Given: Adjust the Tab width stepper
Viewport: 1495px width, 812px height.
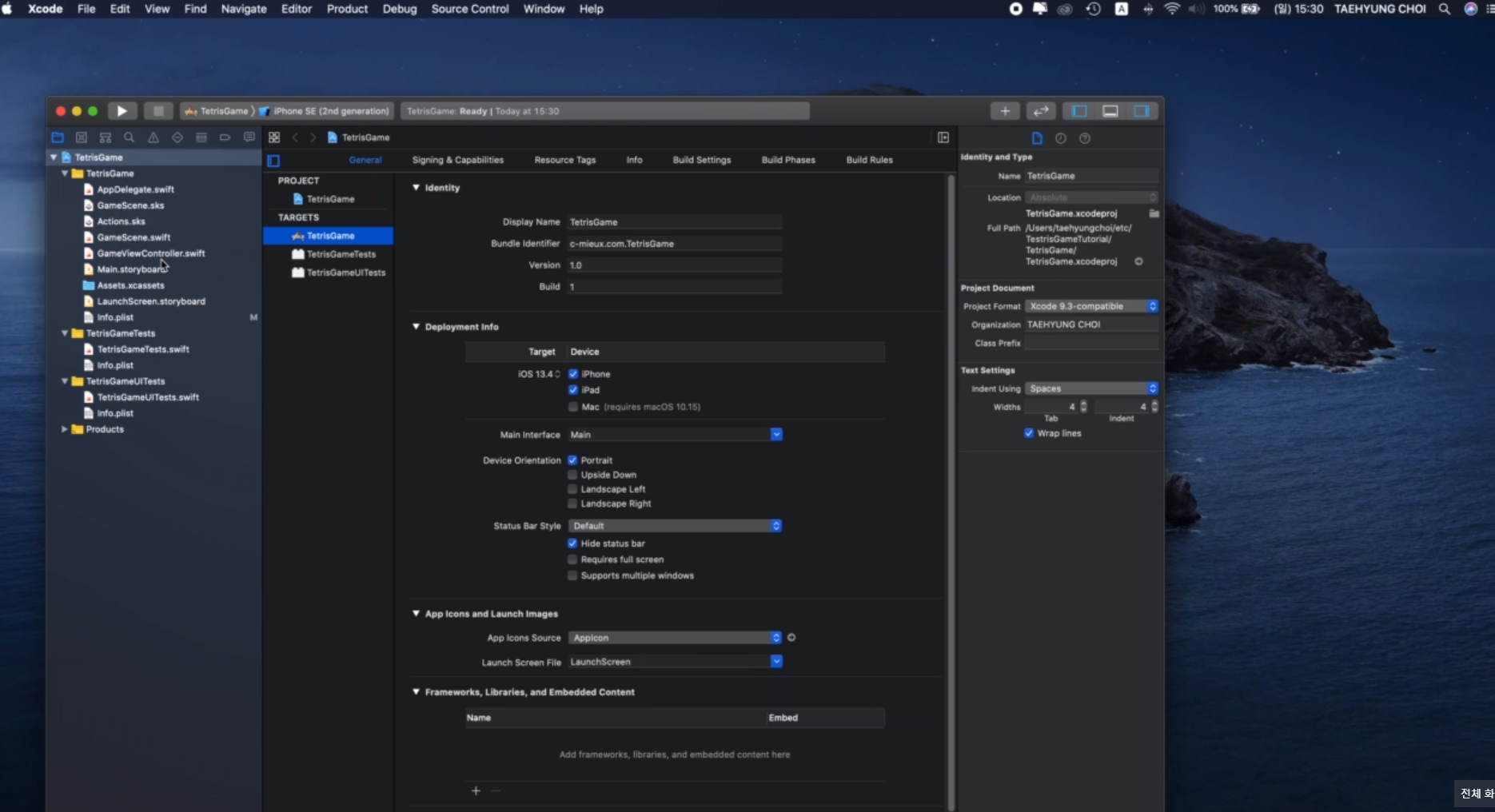Looking at the screenshot, I should 1083,407.
